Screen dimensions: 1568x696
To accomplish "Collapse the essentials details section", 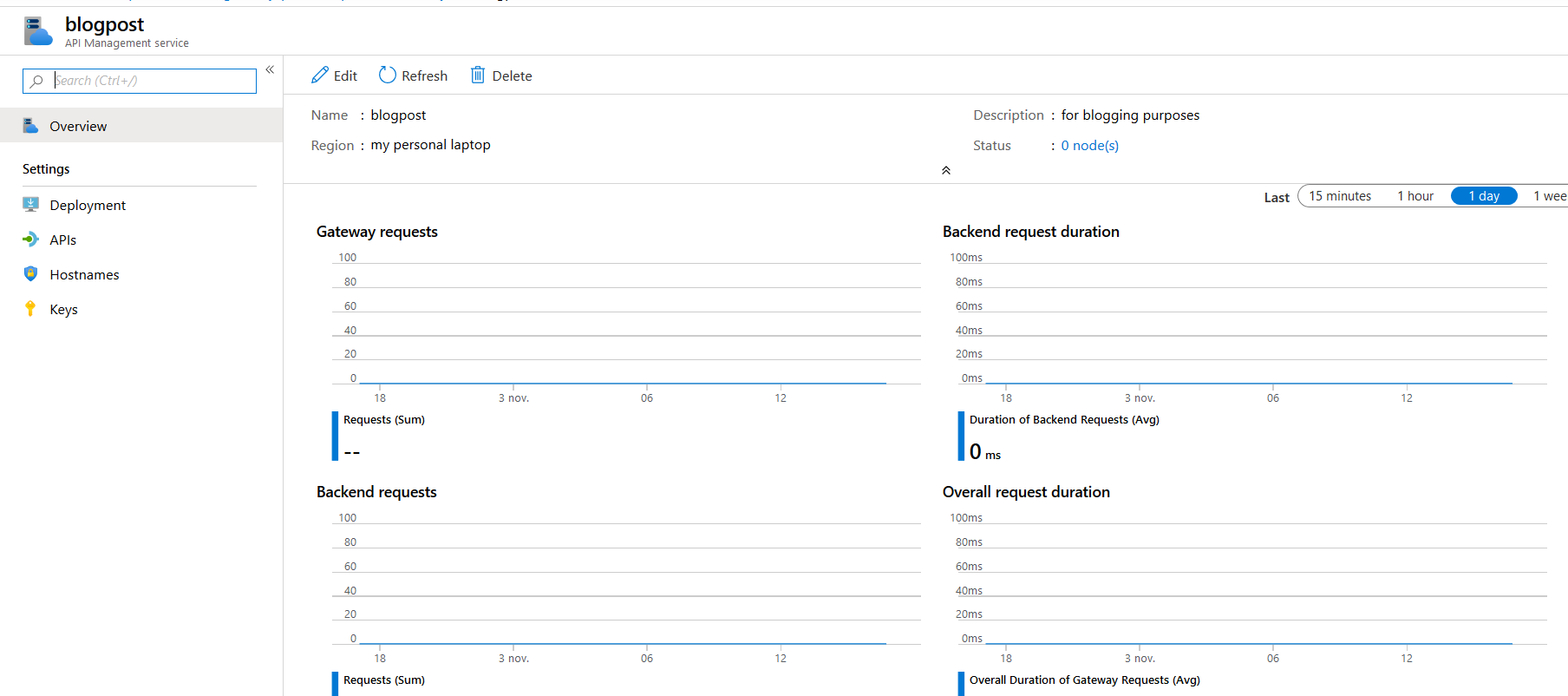I will [x=946, y=170].
